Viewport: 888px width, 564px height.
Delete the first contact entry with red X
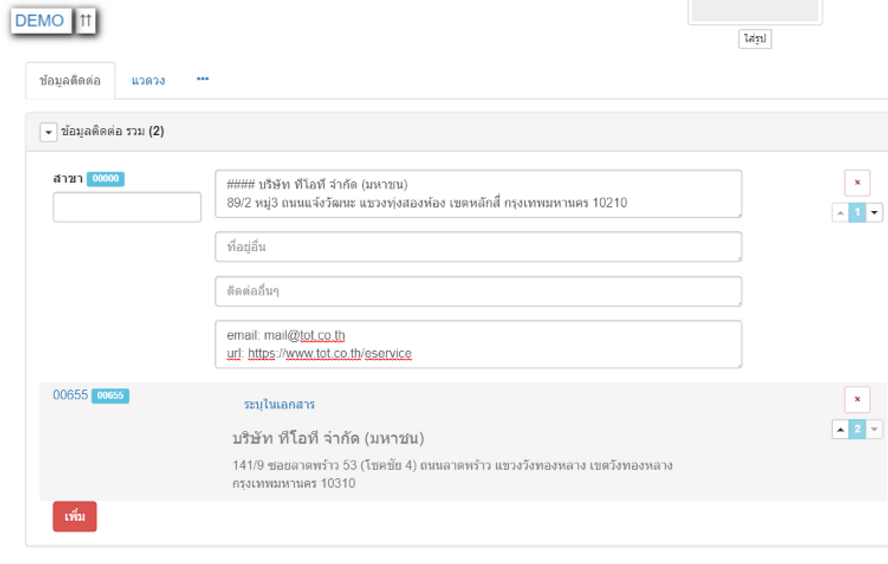point(857,183)
